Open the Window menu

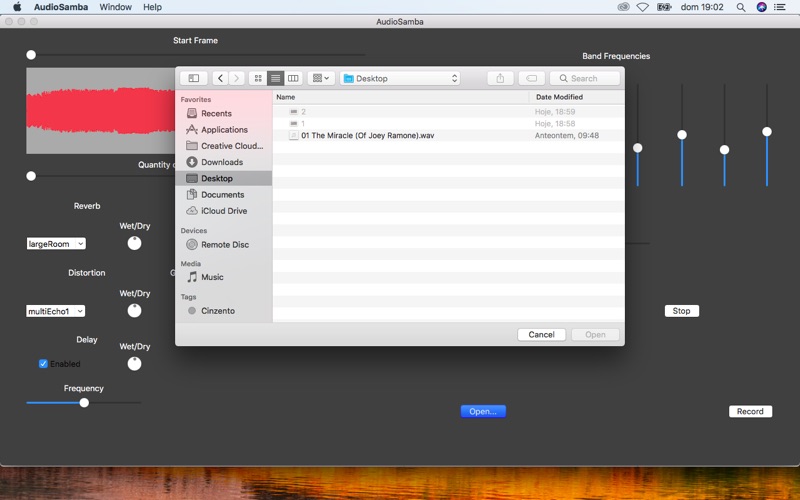[x=115, y=7]
